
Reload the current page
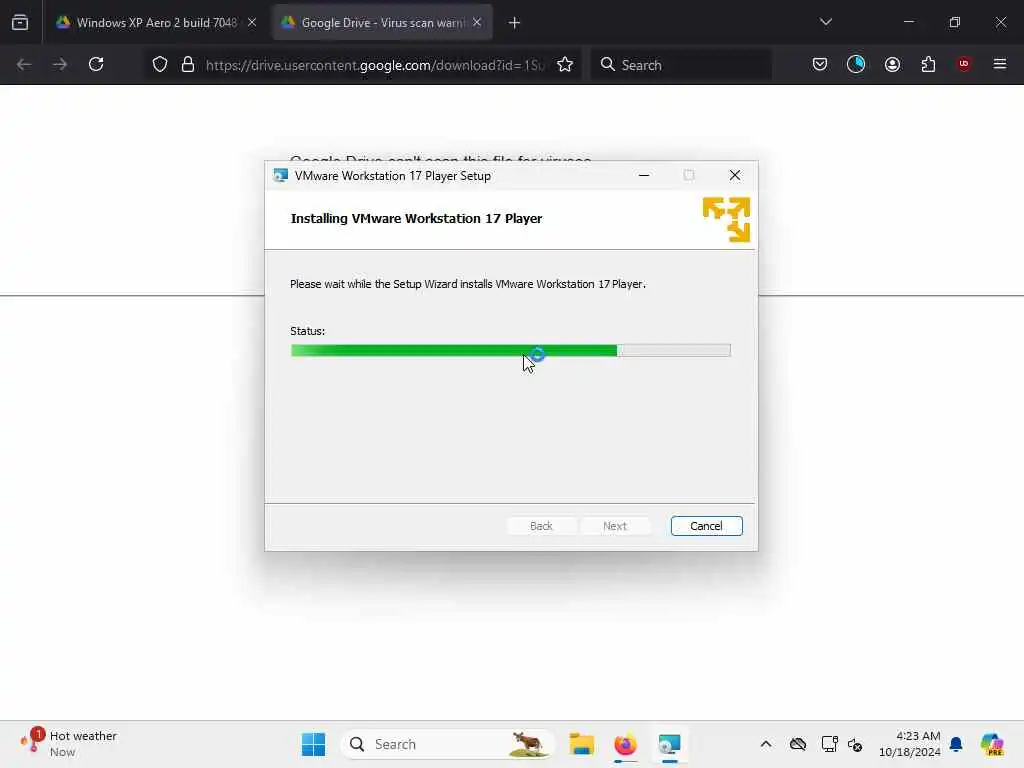point(96,65)
